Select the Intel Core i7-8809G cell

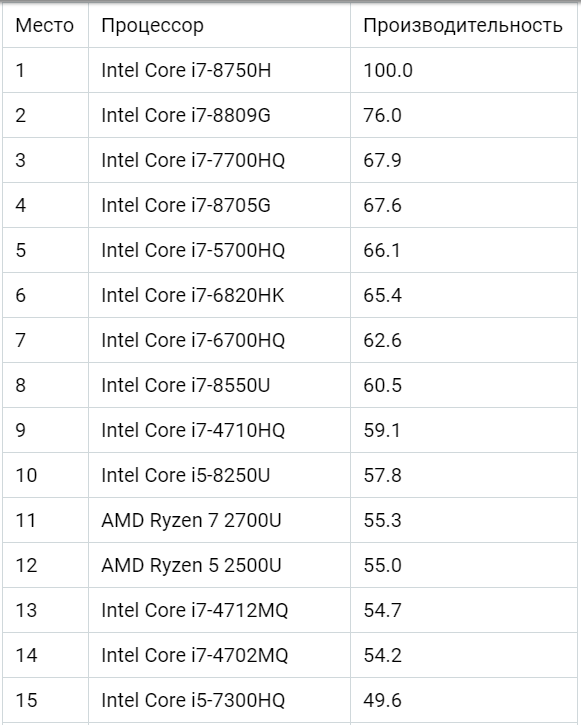click(x=219, y=115)
